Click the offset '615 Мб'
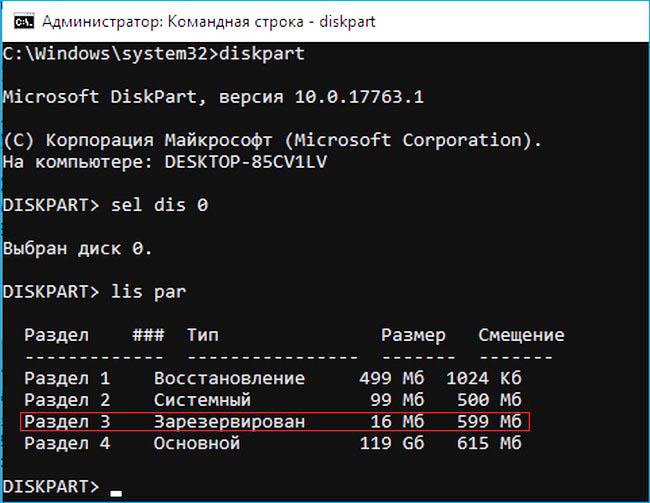This screenshot has width=650, height=503. 489,443
